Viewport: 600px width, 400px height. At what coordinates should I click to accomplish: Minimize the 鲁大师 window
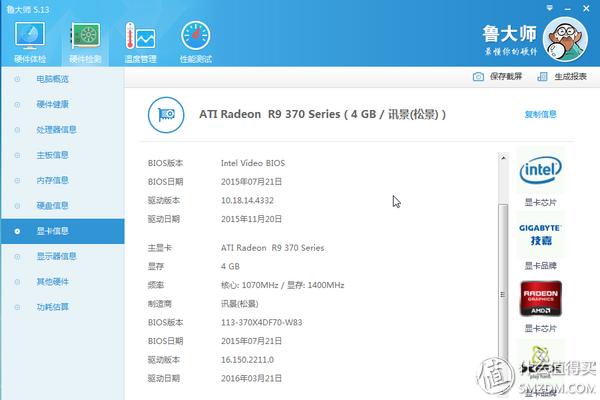(567, 8)
